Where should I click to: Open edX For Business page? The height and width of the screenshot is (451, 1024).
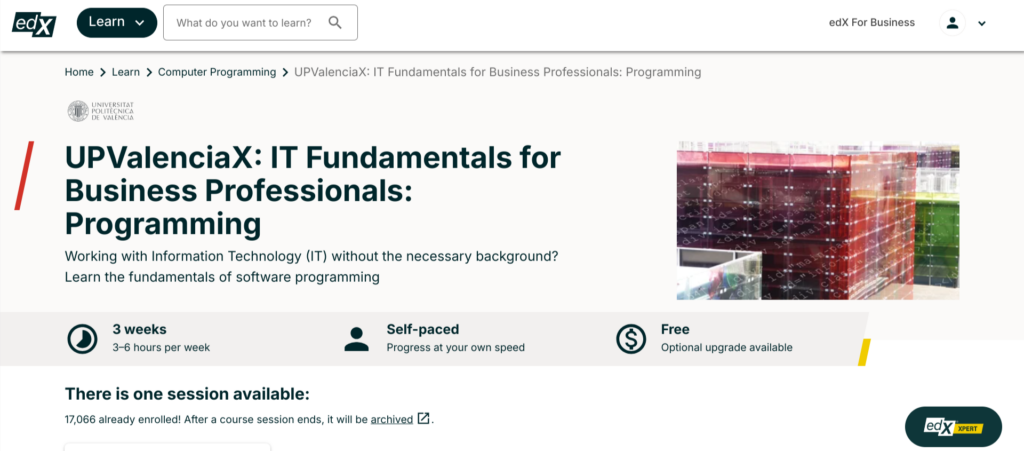872,22
